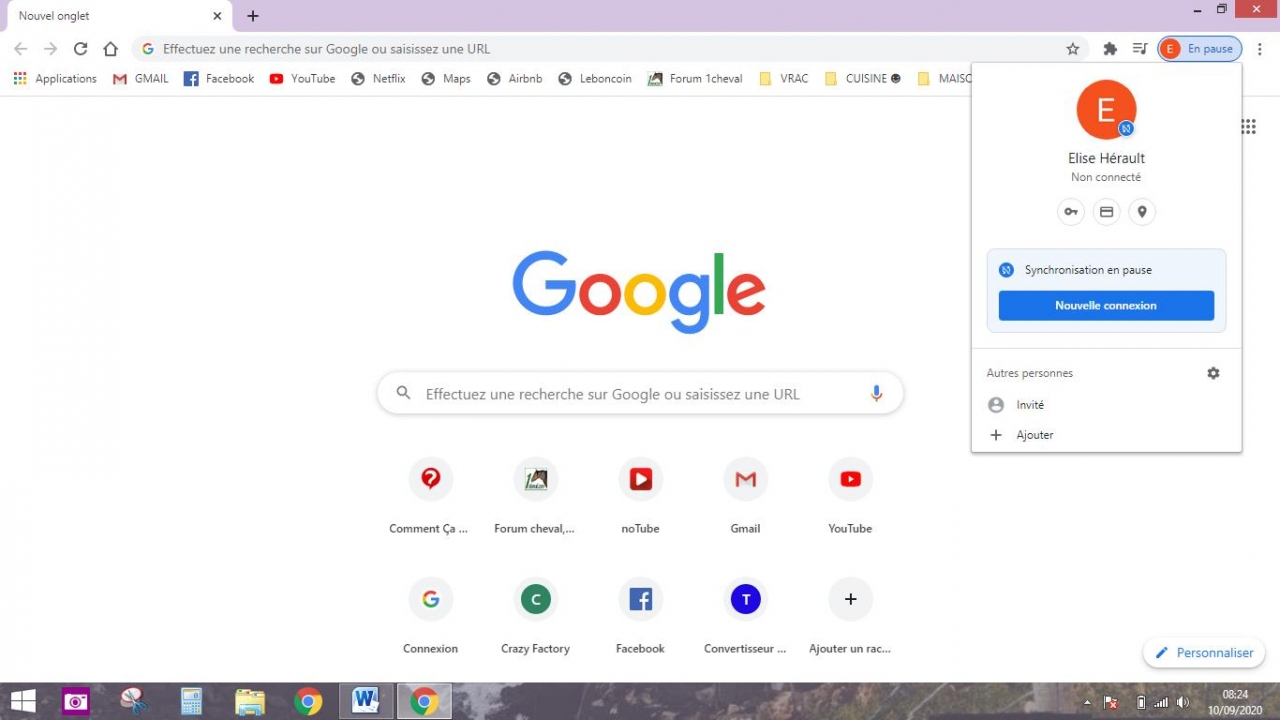Image resolution: width=1280 pixels, height=720 pixels.
Task: Open a new tab with the plus button
Action: click(253, 16)
